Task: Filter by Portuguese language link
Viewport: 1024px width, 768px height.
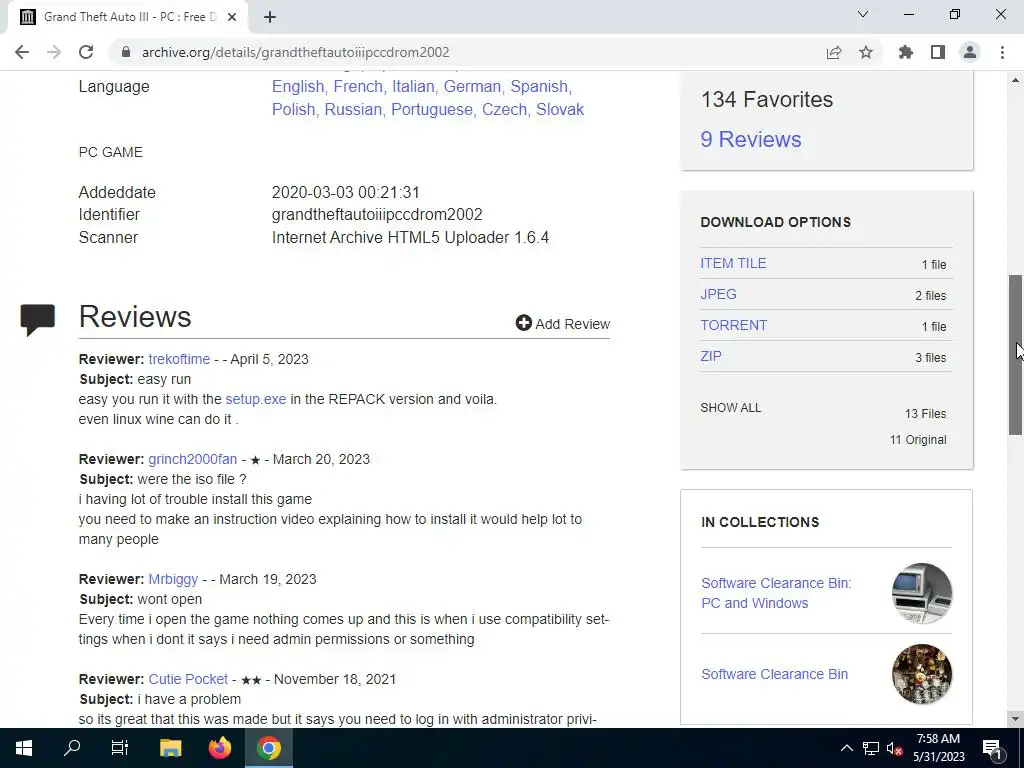Action: point(432,109)
